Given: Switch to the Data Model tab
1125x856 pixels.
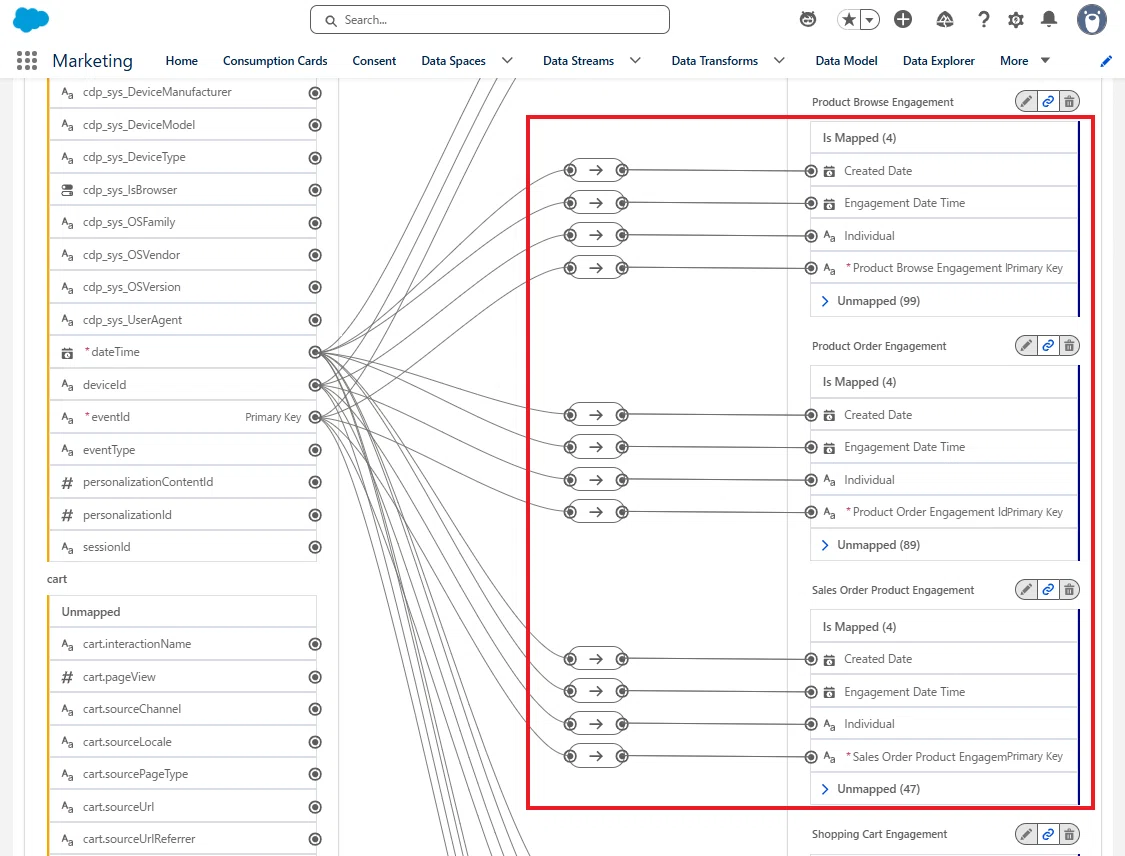Looking at the screenshot, I should [846, 61].
